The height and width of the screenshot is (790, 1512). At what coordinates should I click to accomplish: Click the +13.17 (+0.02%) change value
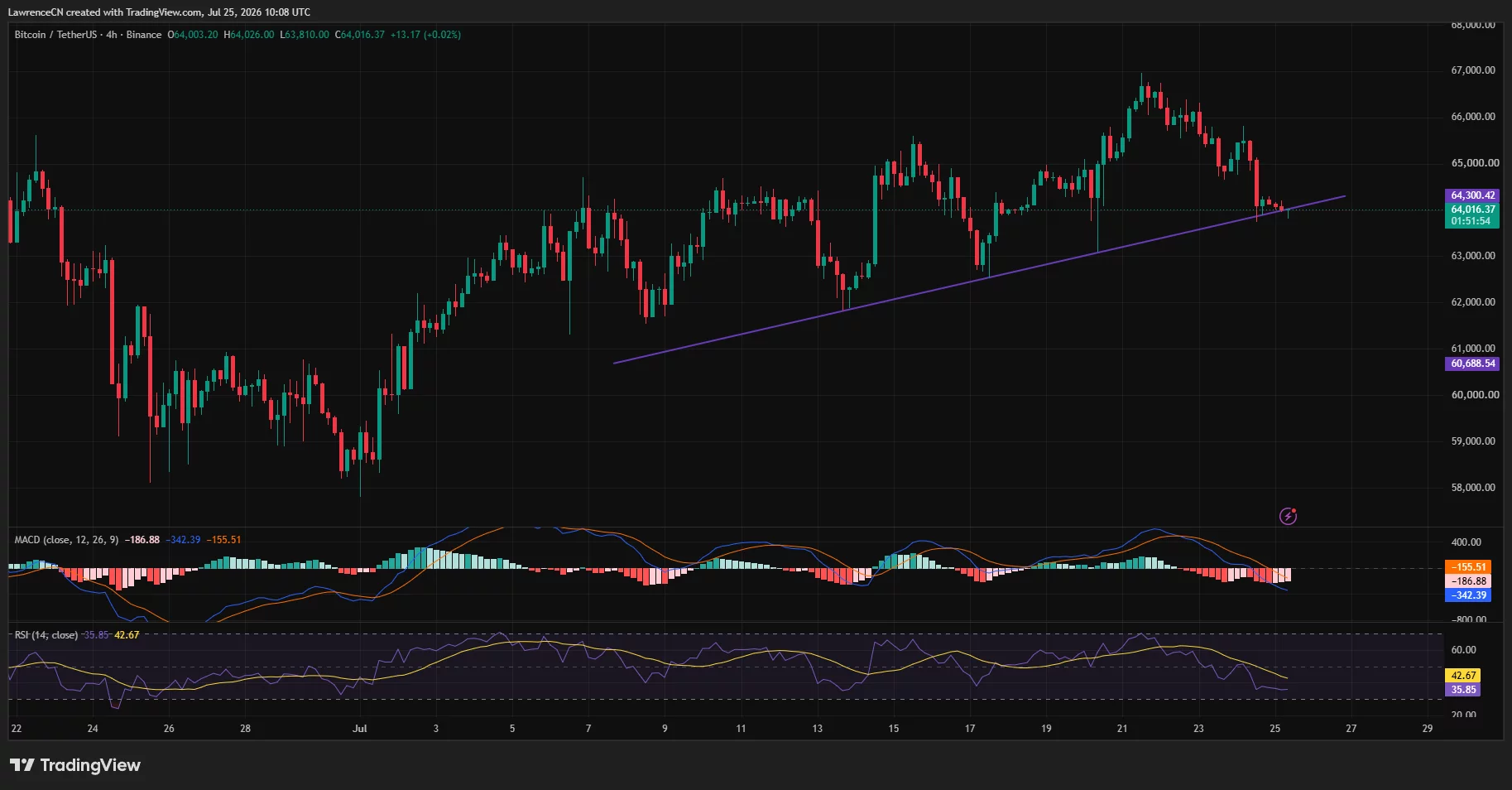click(425, 35)
